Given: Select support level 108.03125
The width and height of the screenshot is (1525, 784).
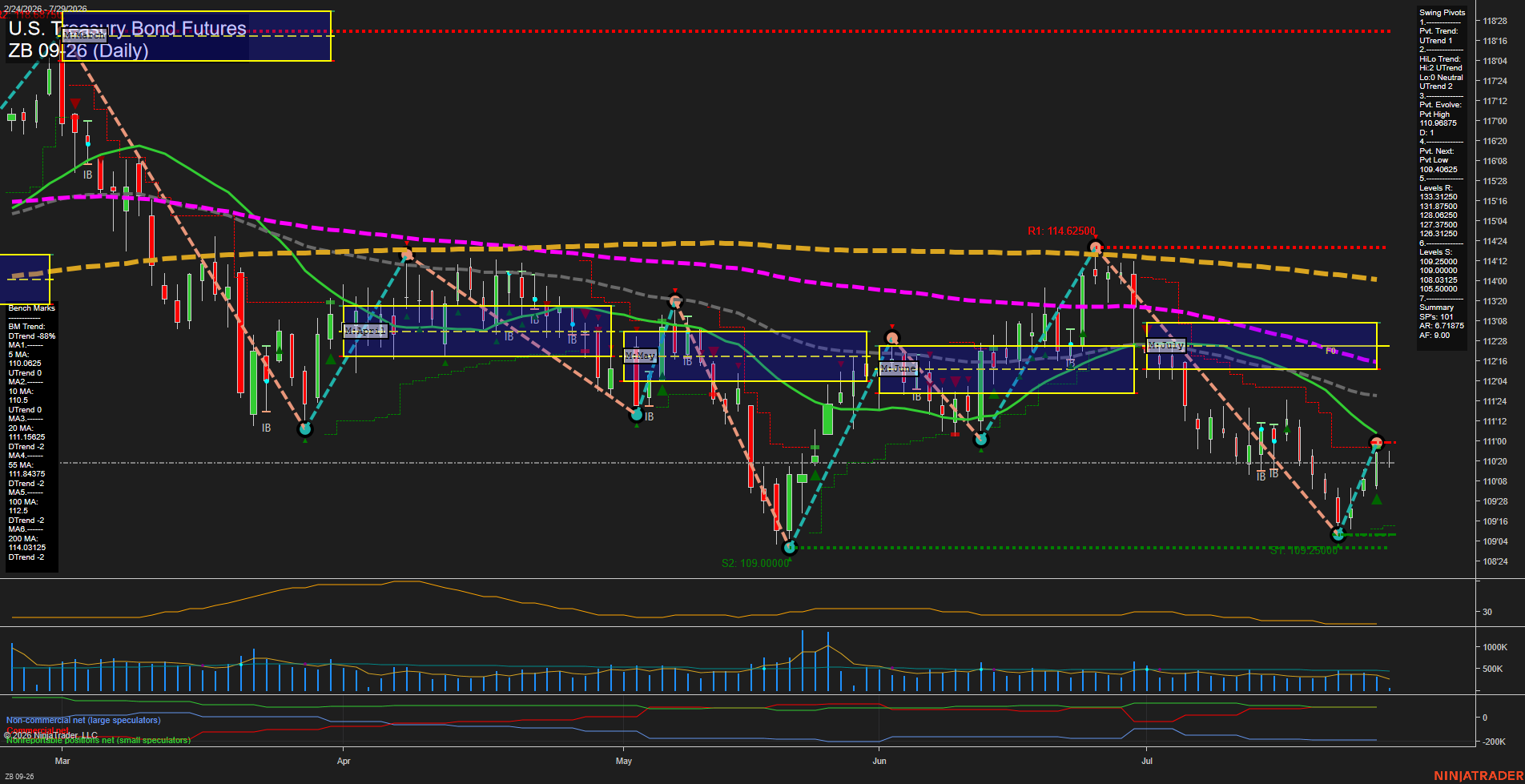Looking at the screenshot, I should (1438, 280).
